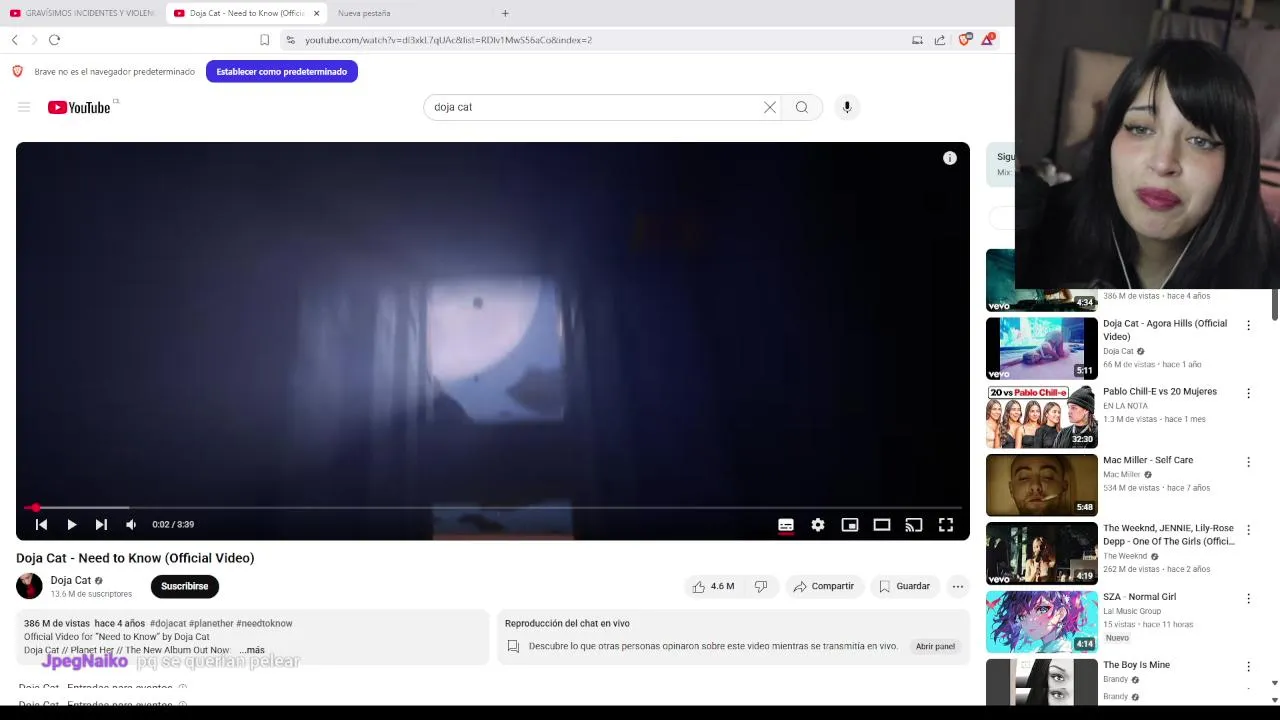The height and width of the screenshot is (720, 1280).
Task: Open options menu for The Boy Is Mine
Action: [x=1248, y=666]
